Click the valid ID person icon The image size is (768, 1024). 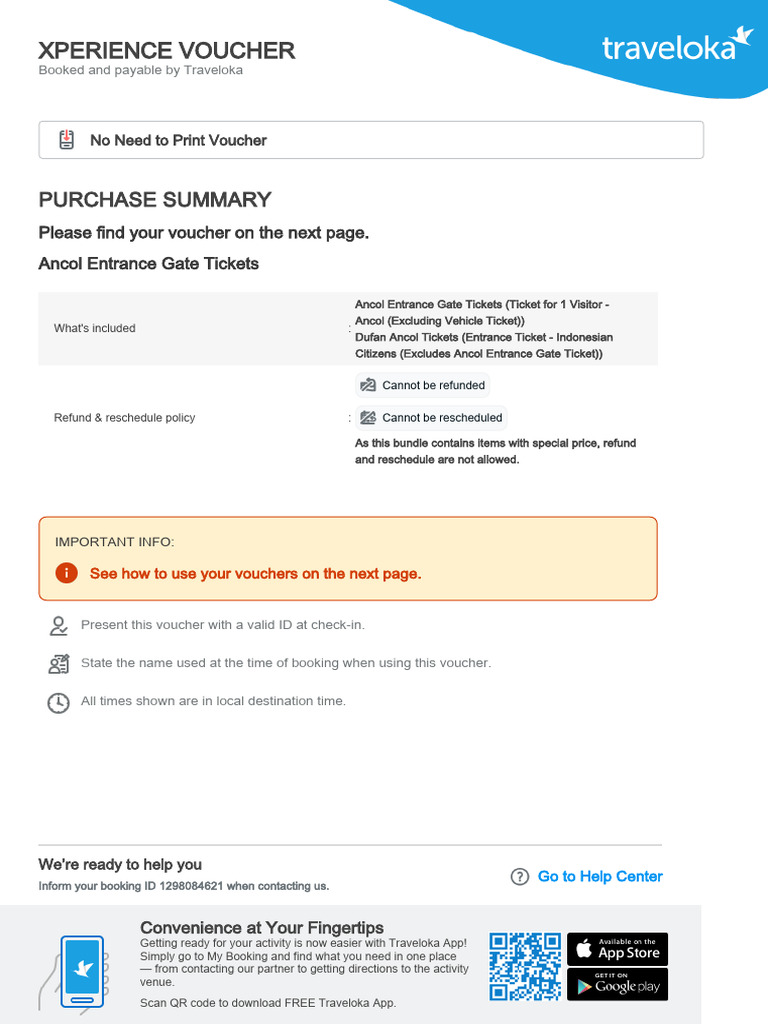click(59, 626)
